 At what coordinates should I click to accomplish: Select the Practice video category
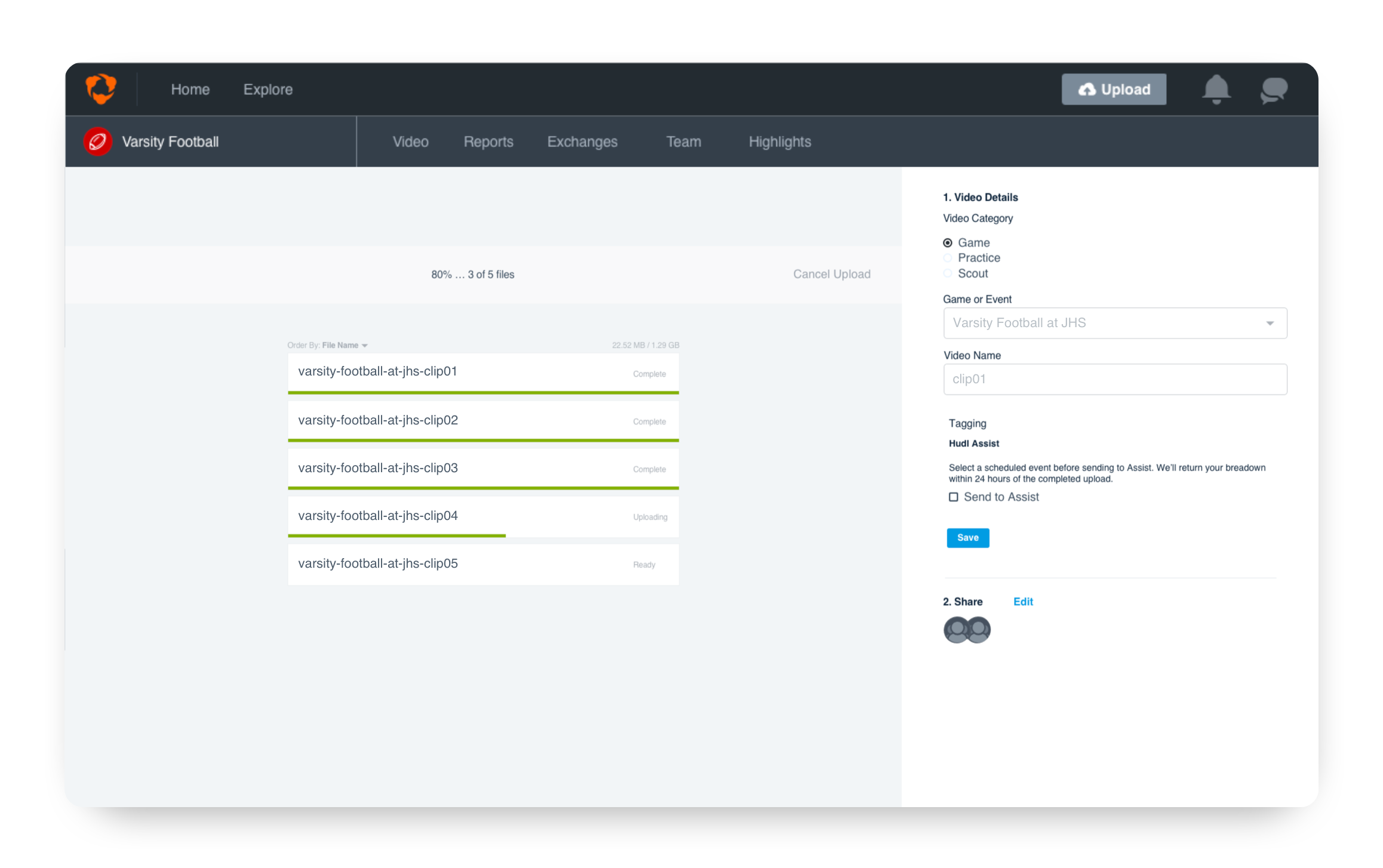click(948, 258)
